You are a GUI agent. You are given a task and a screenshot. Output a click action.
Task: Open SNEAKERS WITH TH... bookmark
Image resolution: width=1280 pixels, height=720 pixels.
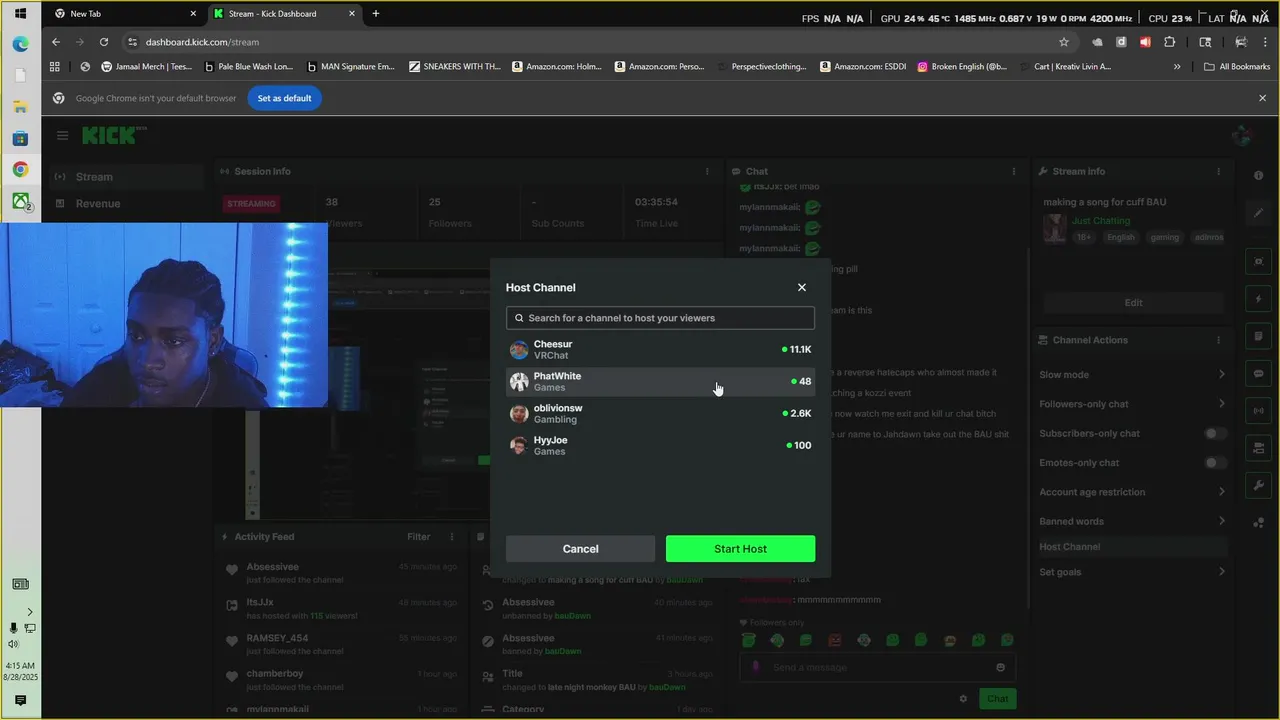click(455, 67)
